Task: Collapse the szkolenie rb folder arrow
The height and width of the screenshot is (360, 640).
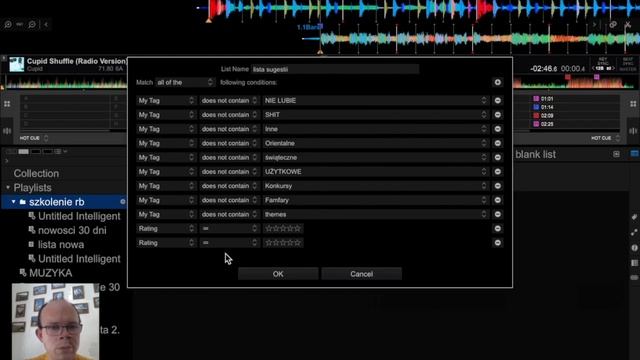Action: click(13, 202)
